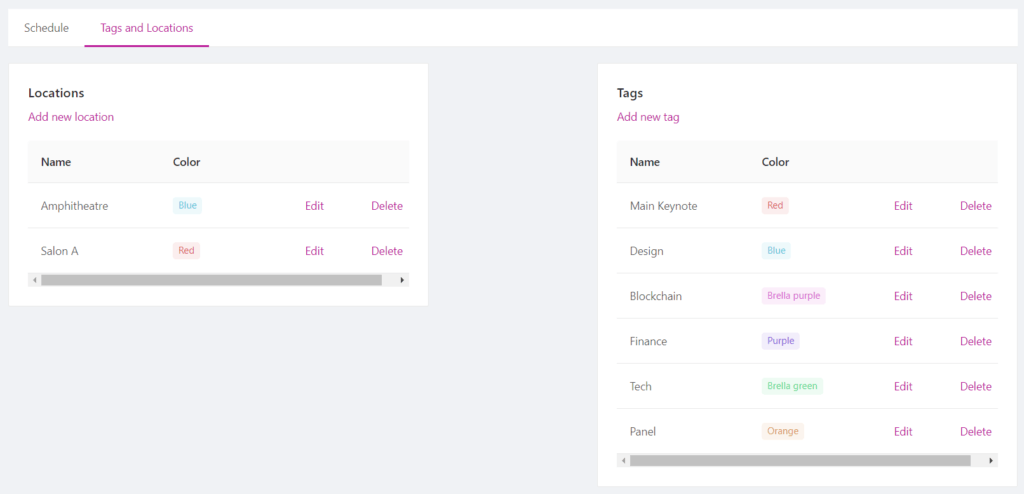
Task: Edit the Blockchain tag
Action: (903, 296)
